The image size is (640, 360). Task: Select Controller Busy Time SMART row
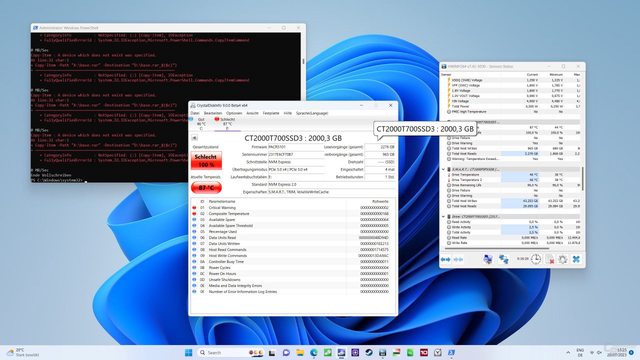291,262
